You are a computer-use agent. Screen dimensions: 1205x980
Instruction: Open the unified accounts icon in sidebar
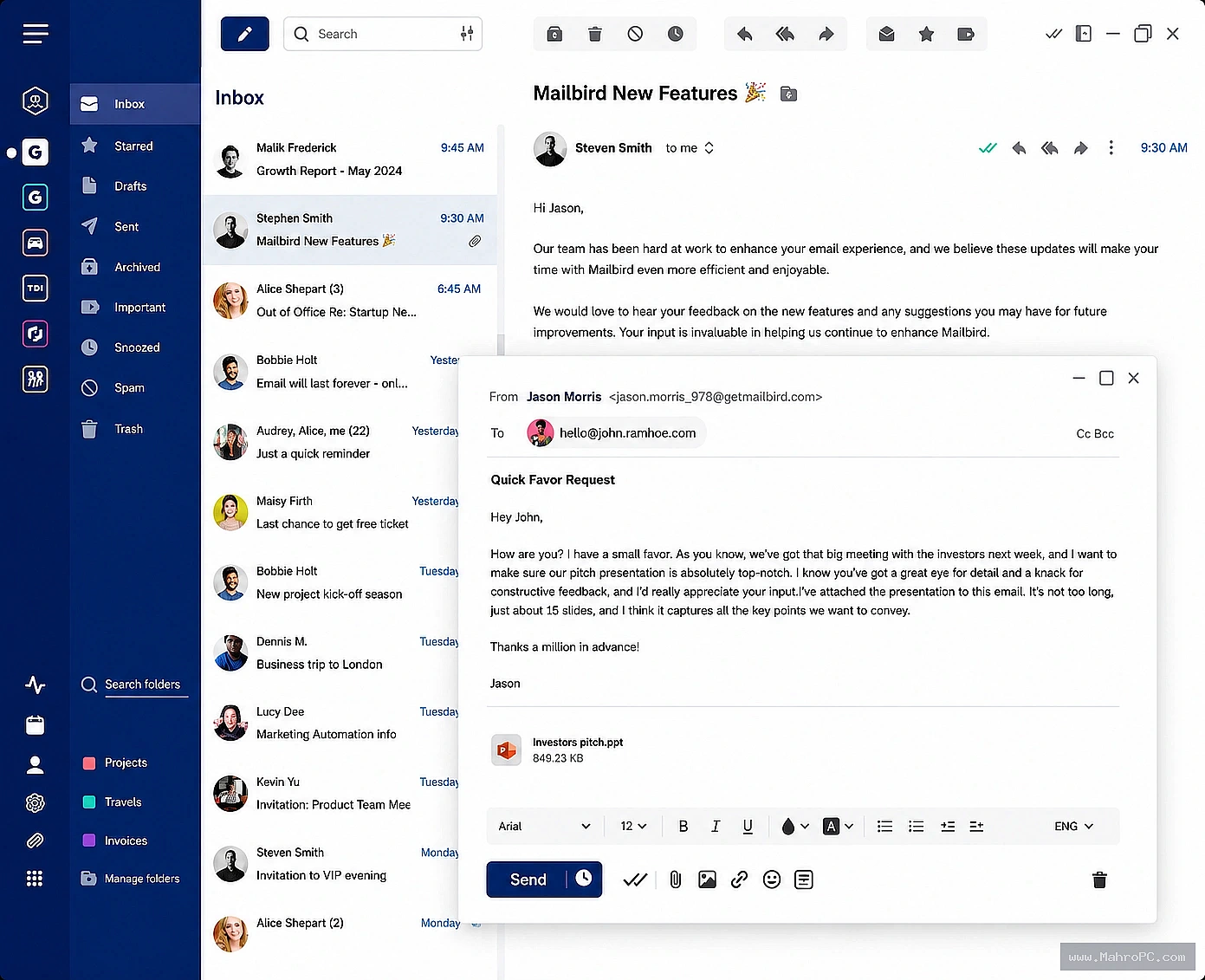(x=35, y=101)
